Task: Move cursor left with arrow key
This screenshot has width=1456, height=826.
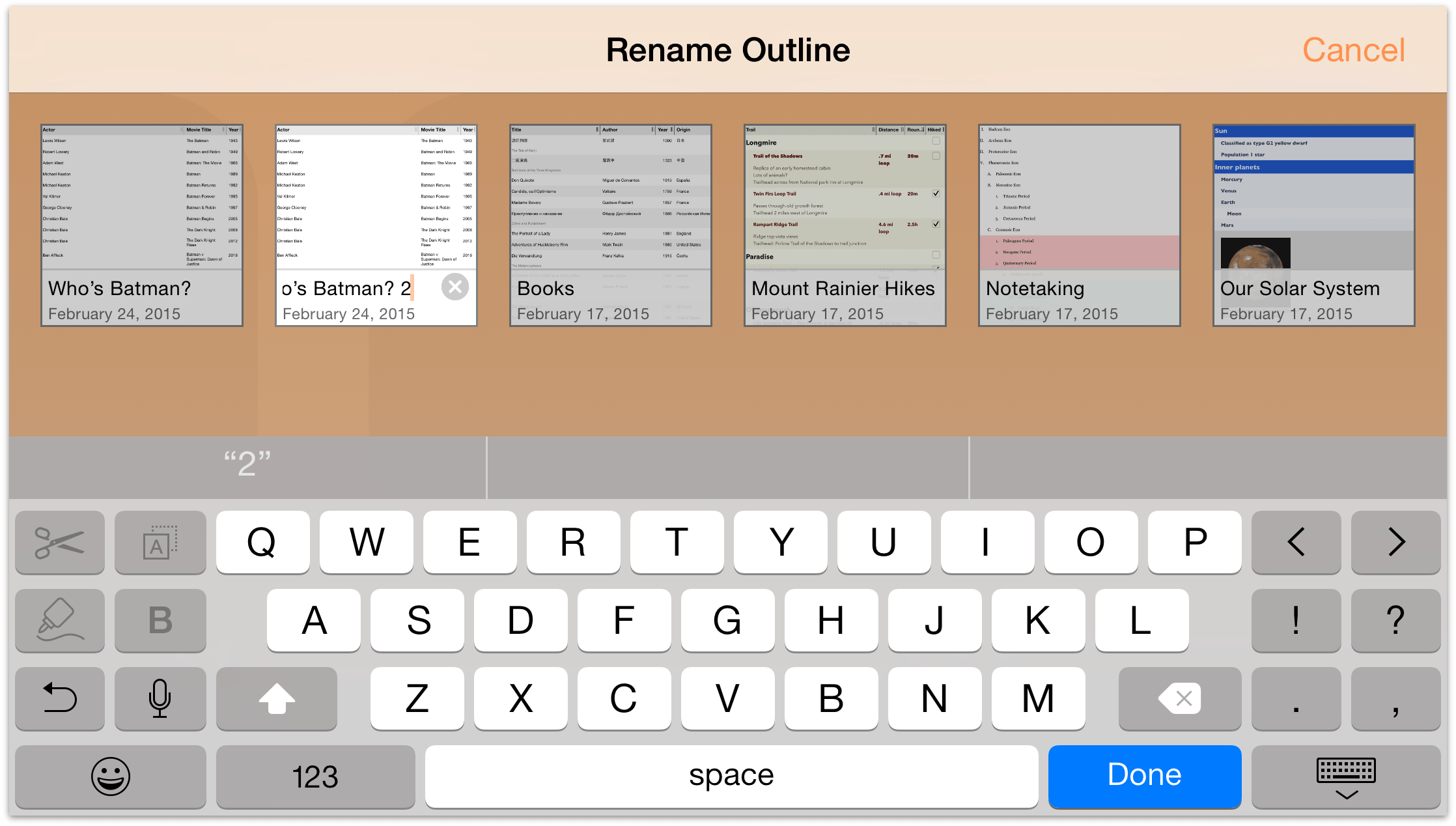Action: coord(1296,542)
